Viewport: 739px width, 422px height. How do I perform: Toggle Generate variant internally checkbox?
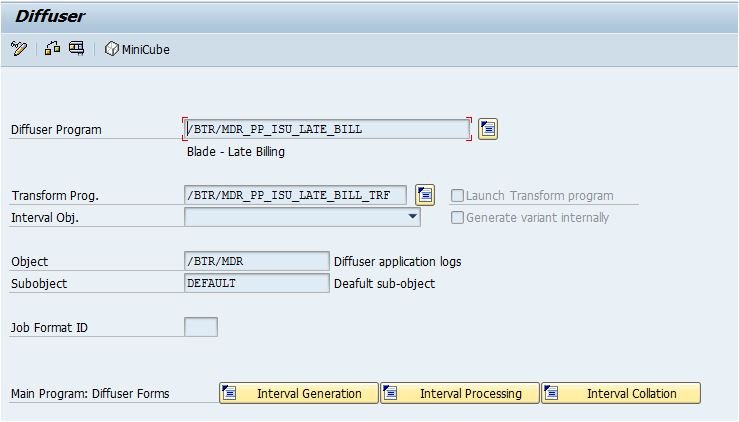coord(458,217)
